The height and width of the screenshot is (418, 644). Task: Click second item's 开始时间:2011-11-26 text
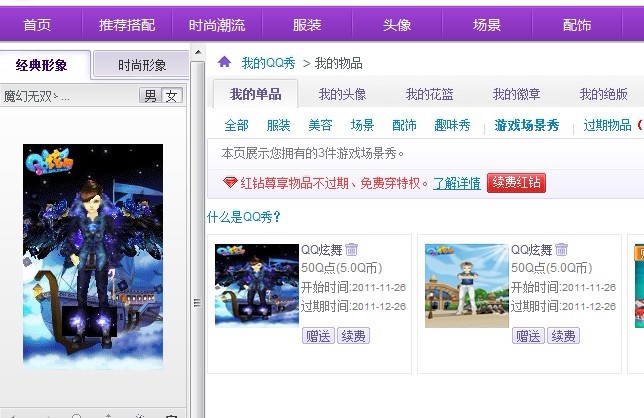pyautogui.click(x=563, y=287)
